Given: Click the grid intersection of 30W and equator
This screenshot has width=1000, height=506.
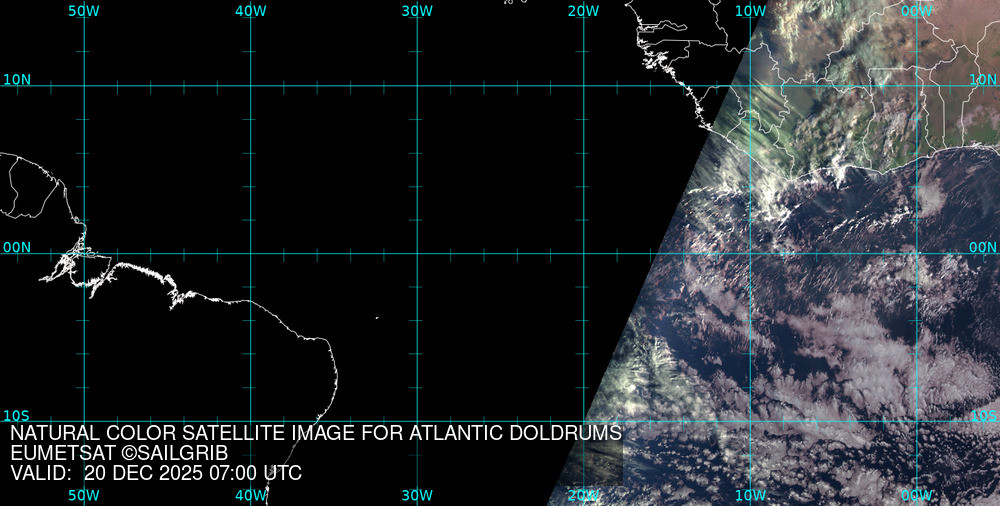Looking at the screenshot, I should 417,253.
